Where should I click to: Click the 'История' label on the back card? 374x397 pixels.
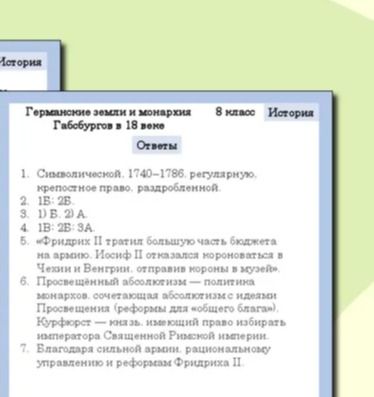click(x=21, y=62)
